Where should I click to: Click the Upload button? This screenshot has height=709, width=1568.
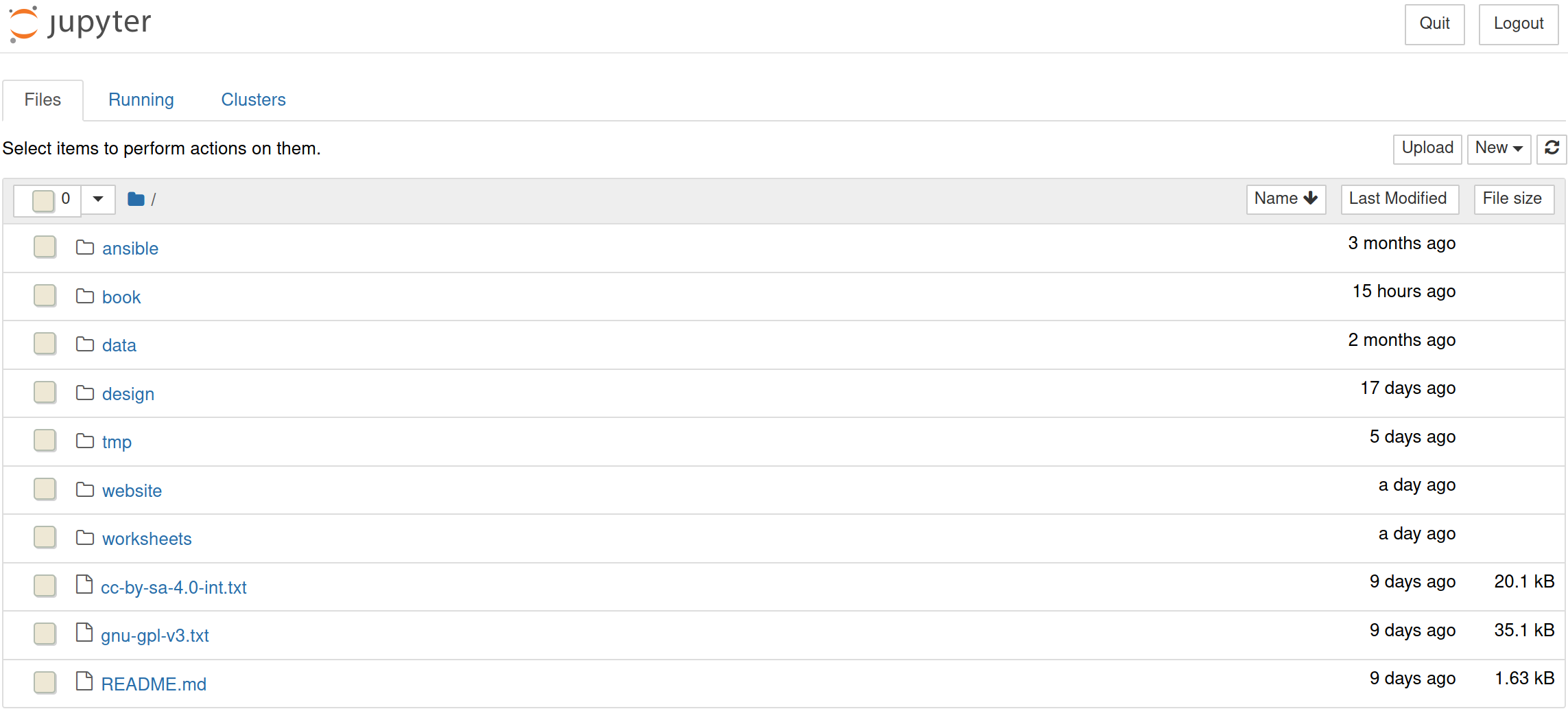pyautogui.click(x=1427, y=148)
